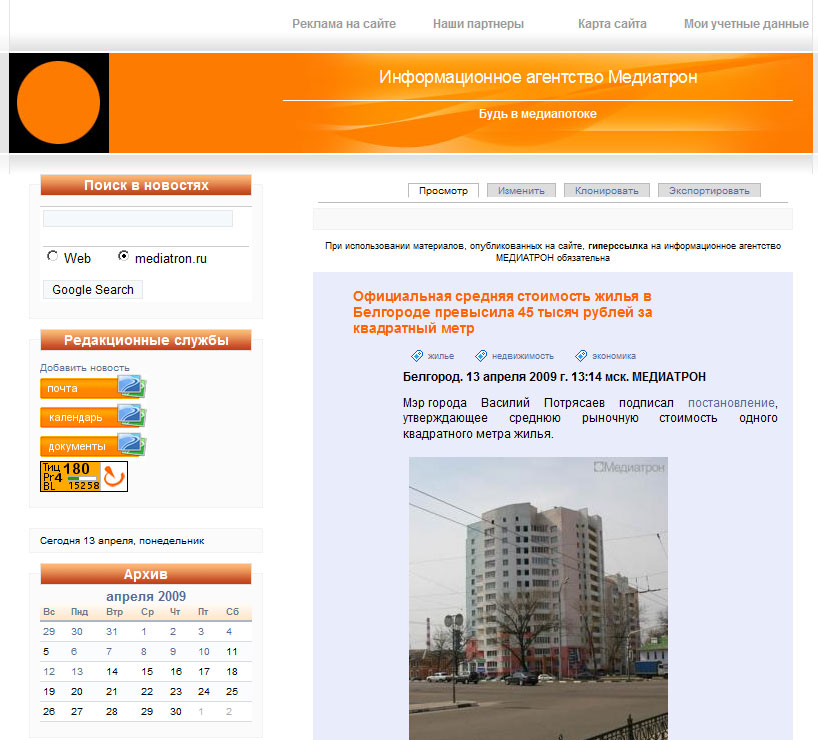Image resolution: width=818 pixels, height=740 pixels.
Task: Open the постановление link in the article
Action: click(x=731, y=403)
